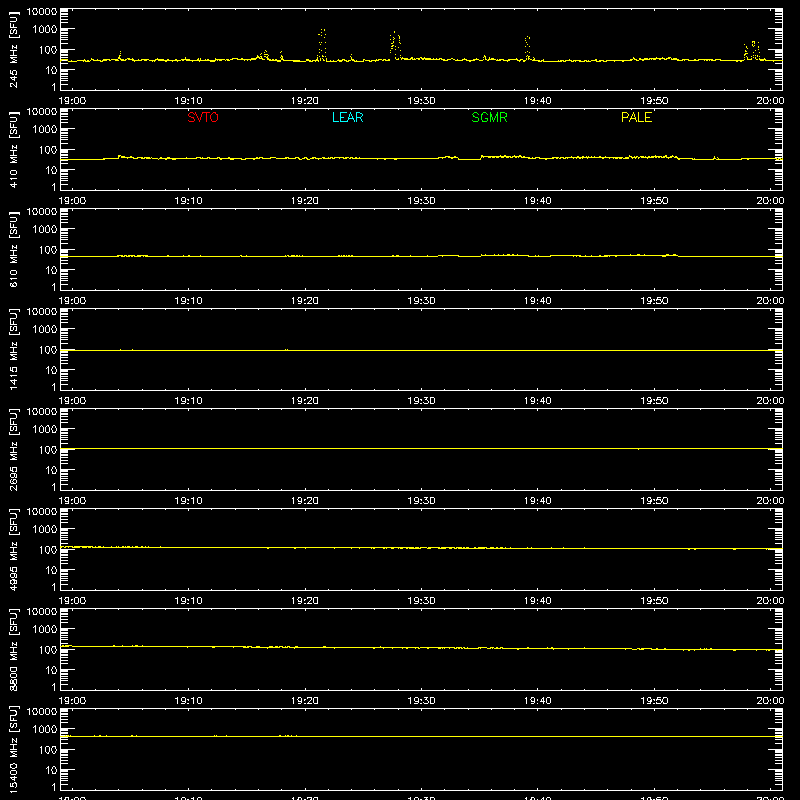Select the 1415 MHz [SFU] axis title
This screenshot has height=800, width=800.
click(x=13, y=349)
